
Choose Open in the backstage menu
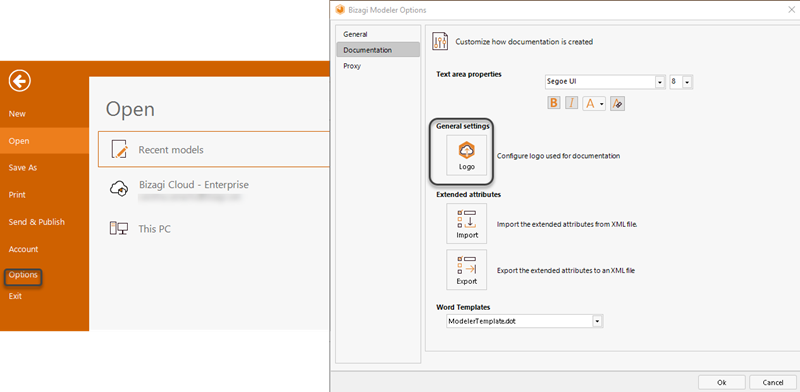44,141
